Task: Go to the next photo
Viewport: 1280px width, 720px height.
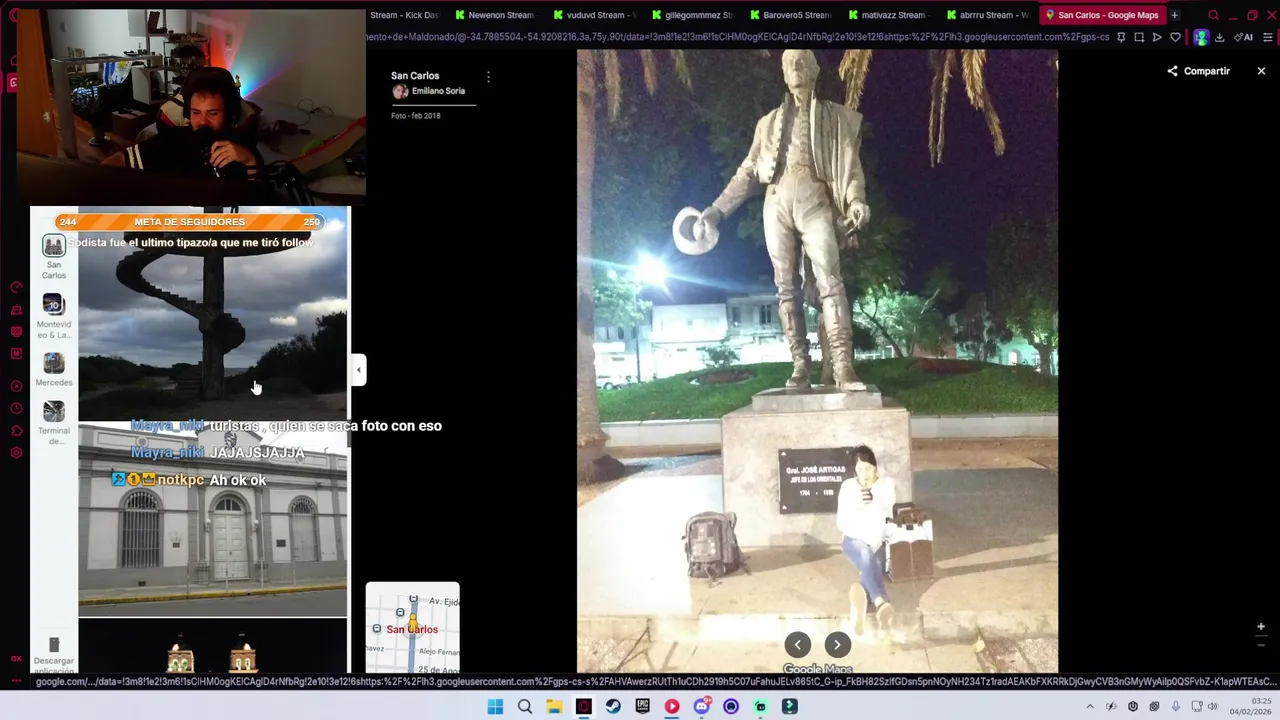Action: [838, 645]
